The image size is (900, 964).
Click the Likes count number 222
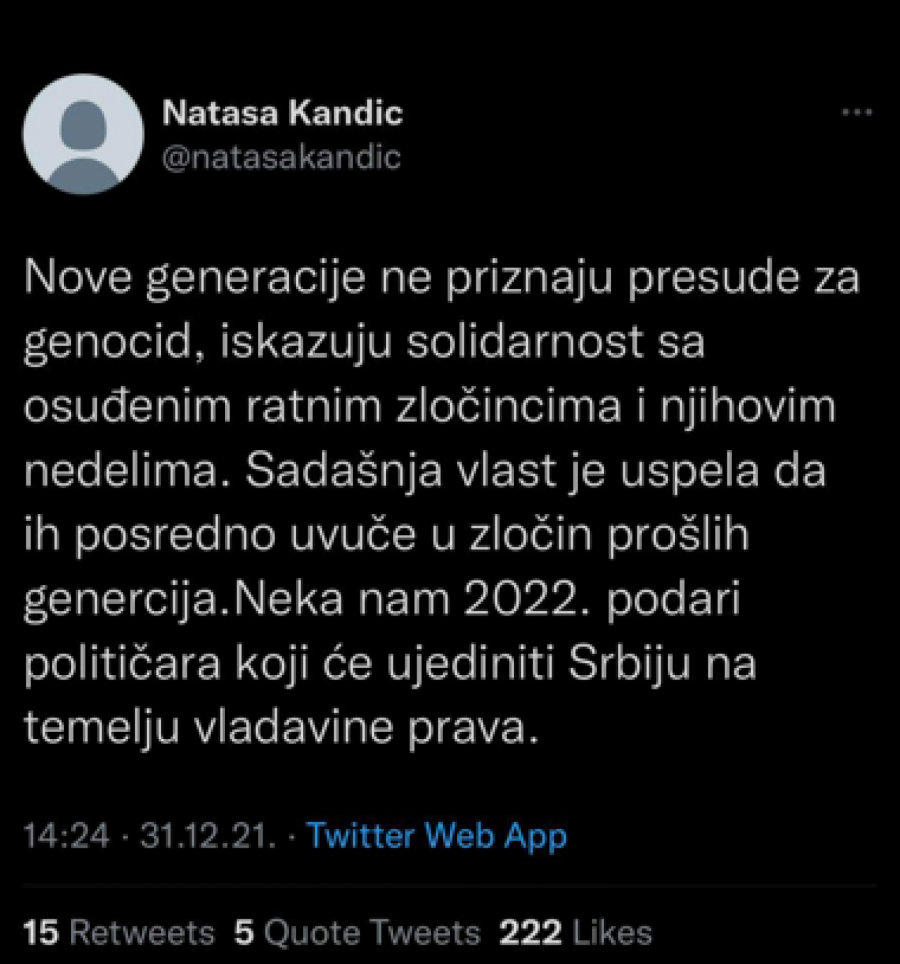click(524, 930)
